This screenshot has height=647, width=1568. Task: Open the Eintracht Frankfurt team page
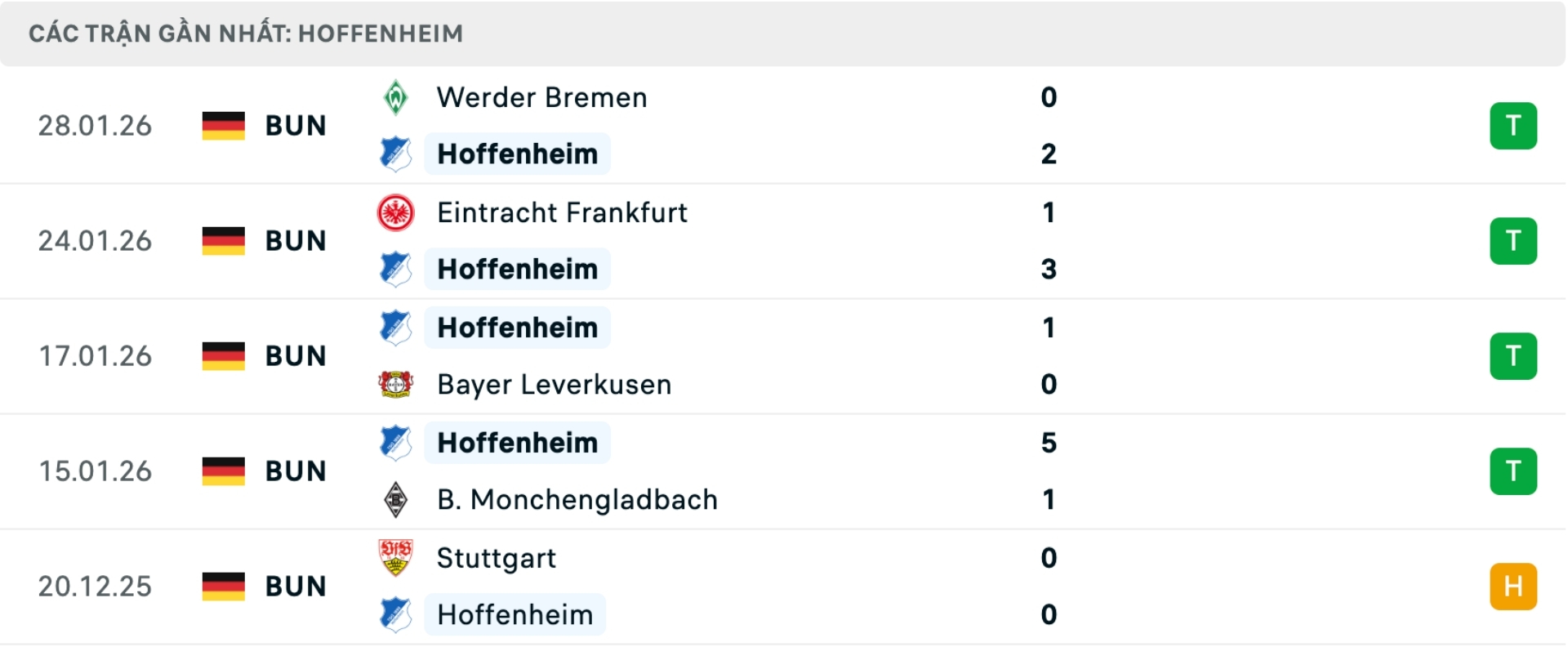tap(562, 212)
